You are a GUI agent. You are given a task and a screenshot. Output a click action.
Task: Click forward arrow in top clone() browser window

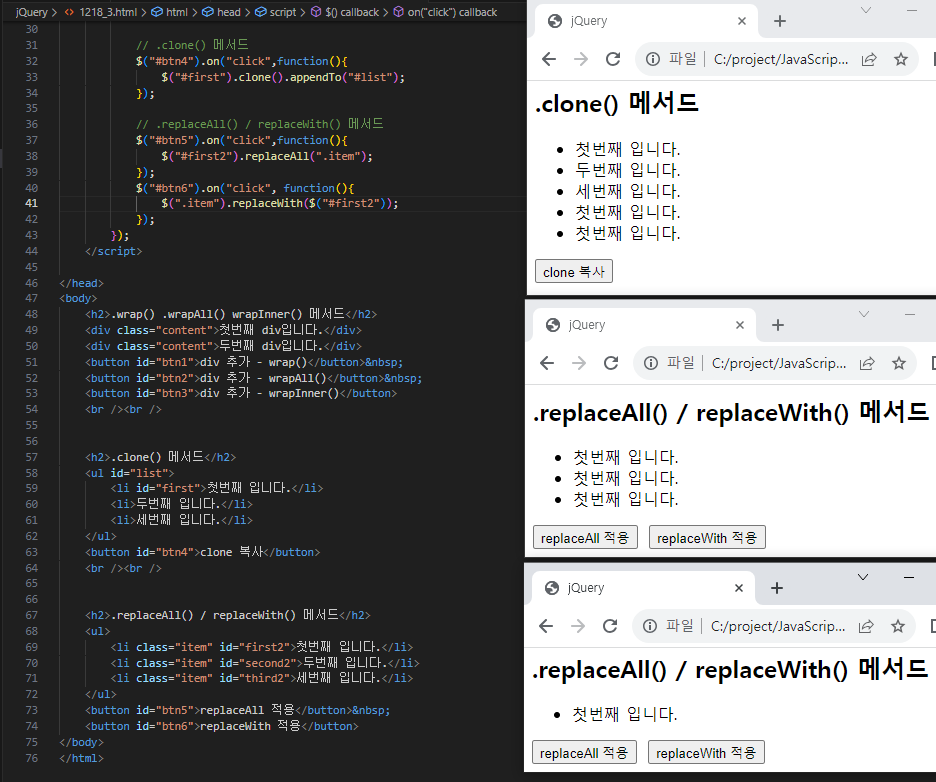(x=581, y=59)
